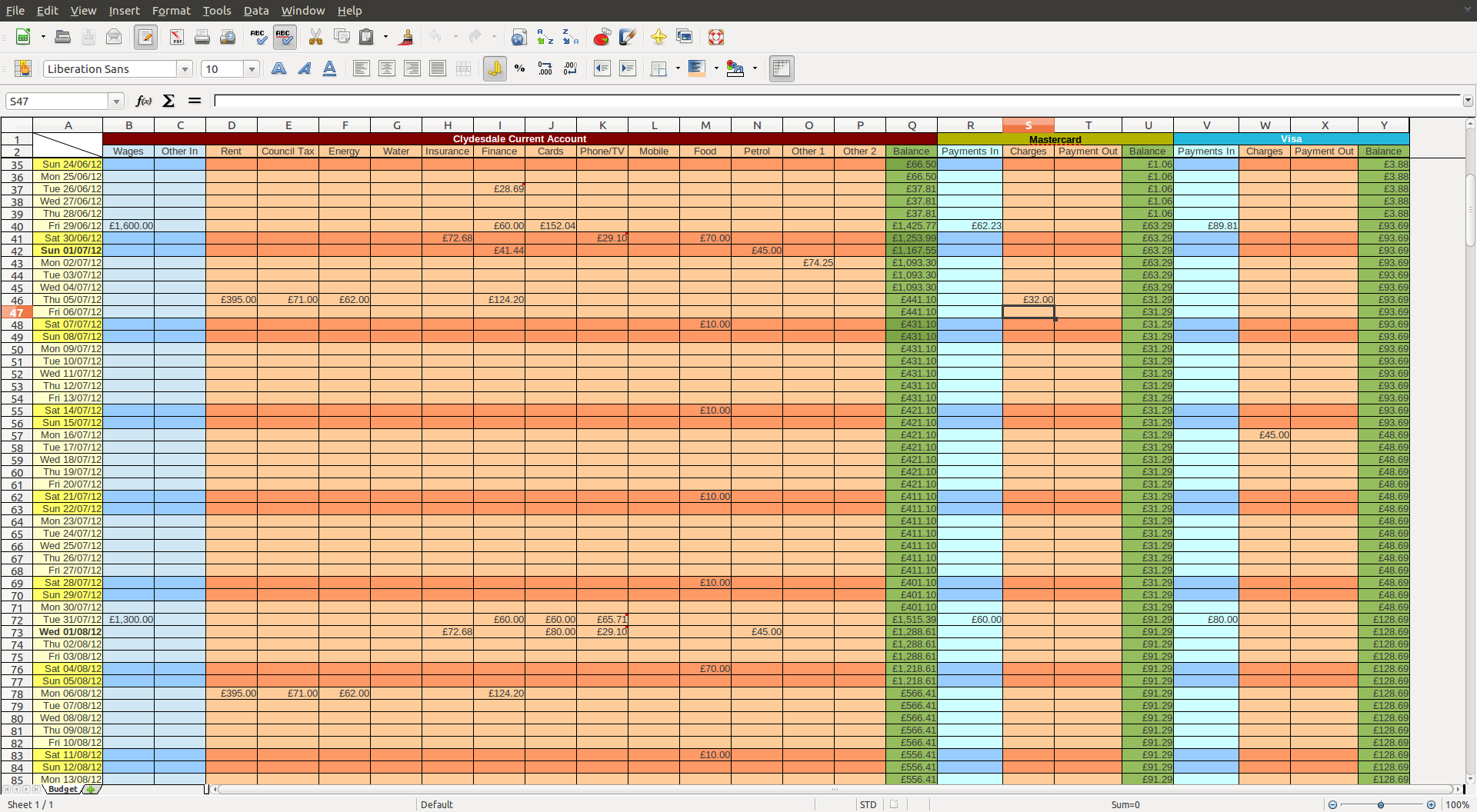This screenshot has width=1477, height=812.
Task: Open the Insert menu
Action: [x=124, y=10]
